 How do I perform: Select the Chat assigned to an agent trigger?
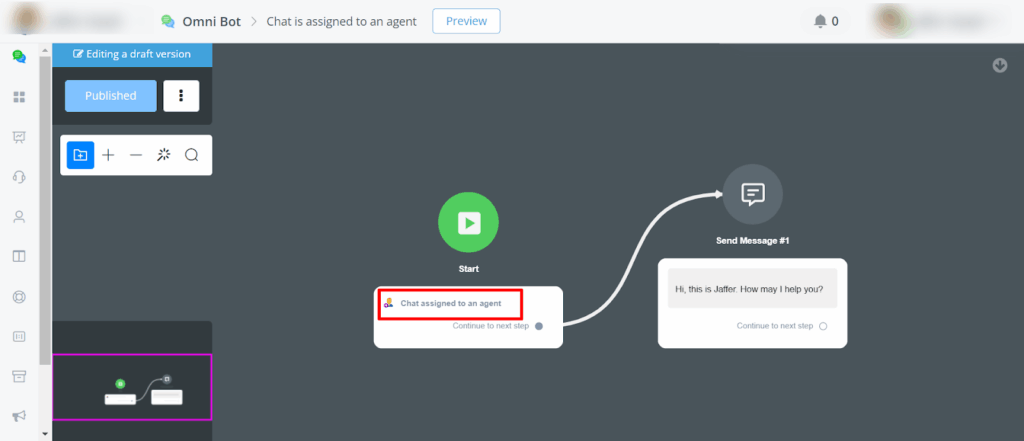[x=450, y=303]
